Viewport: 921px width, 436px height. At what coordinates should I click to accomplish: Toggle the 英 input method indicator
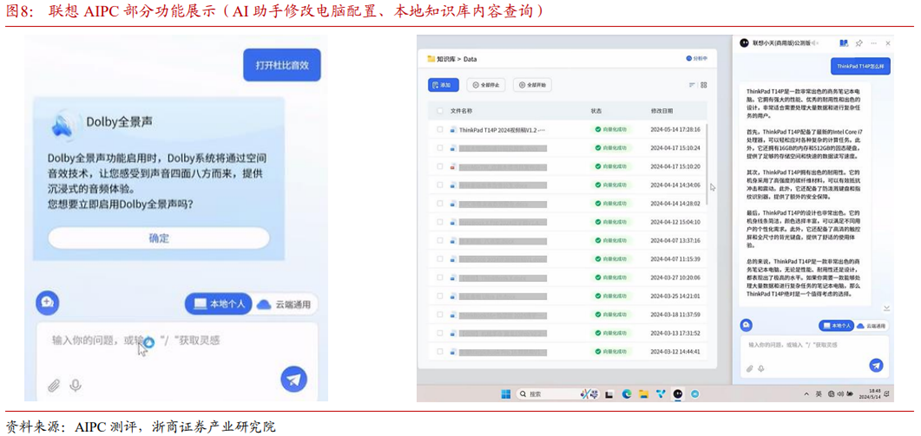(818, 394)
